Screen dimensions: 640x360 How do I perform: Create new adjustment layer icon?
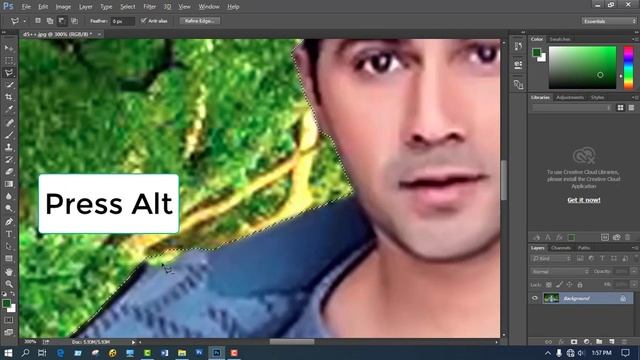click(587, 342)
